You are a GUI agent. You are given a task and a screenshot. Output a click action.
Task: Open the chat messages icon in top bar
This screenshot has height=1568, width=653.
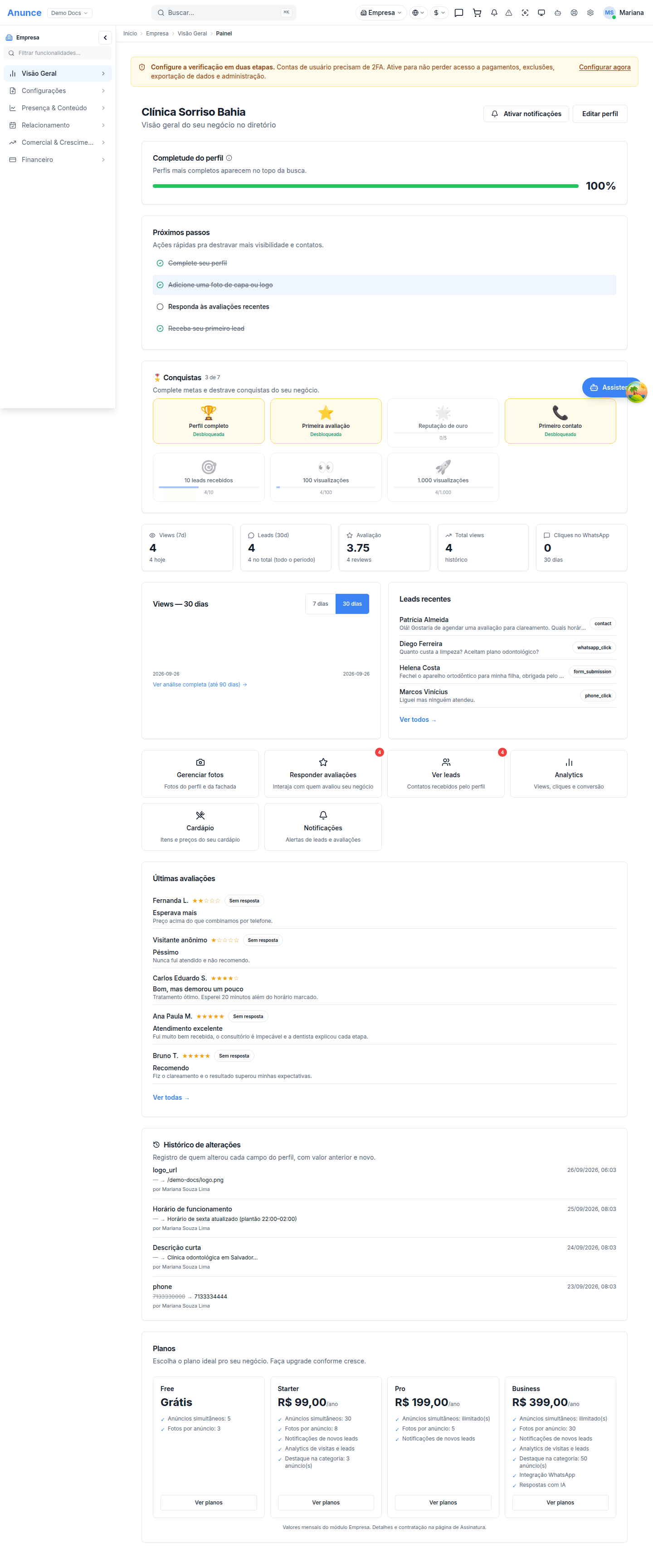pos(459,13)
